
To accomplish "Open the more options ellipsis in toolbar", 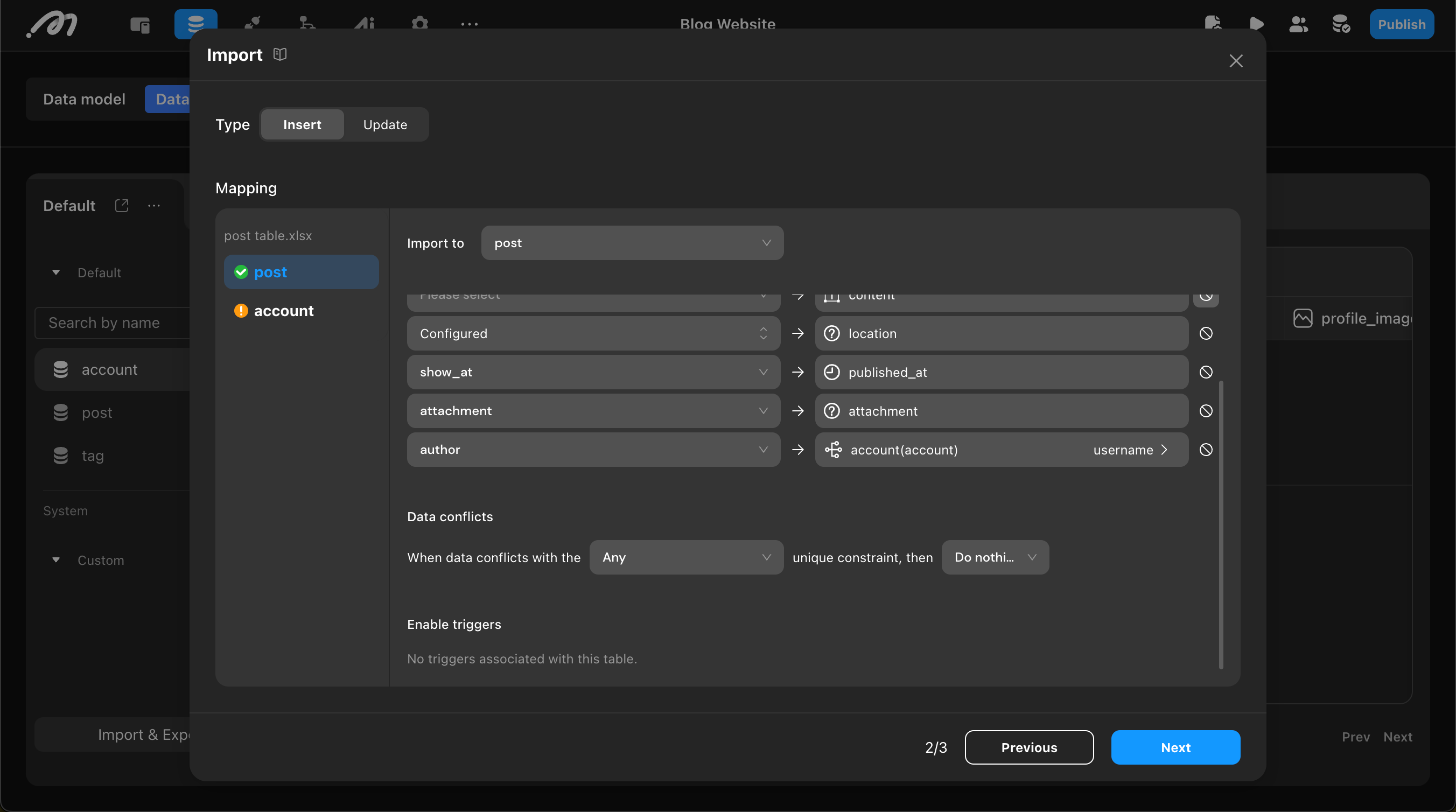I will [469, 24].
